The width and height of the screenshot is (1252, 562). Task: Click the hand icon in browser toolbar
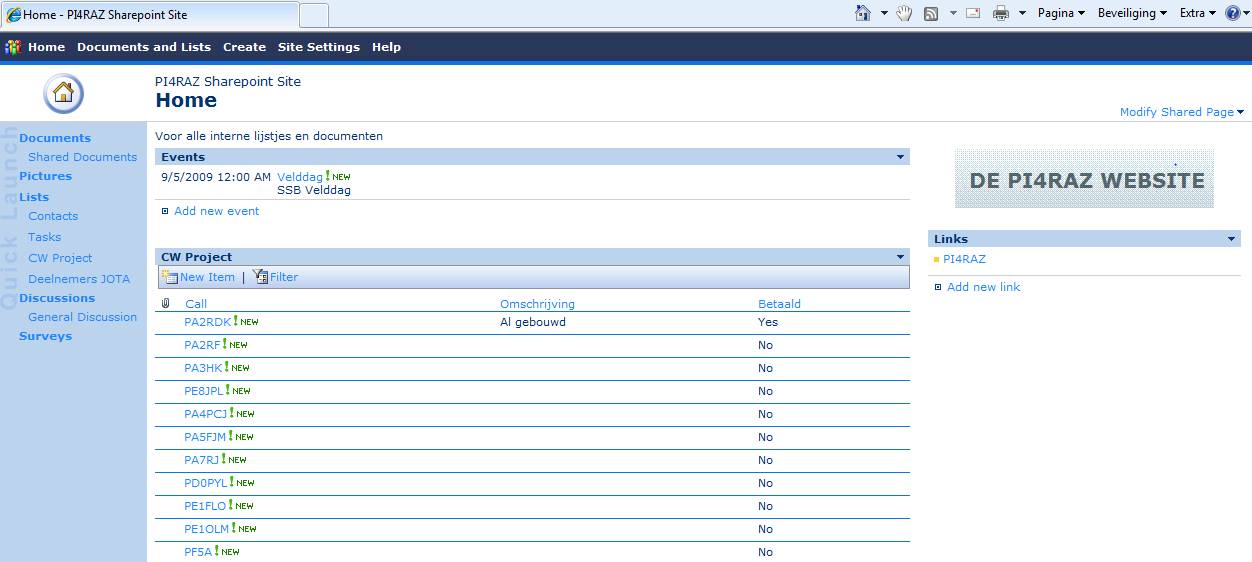(904, 13)
